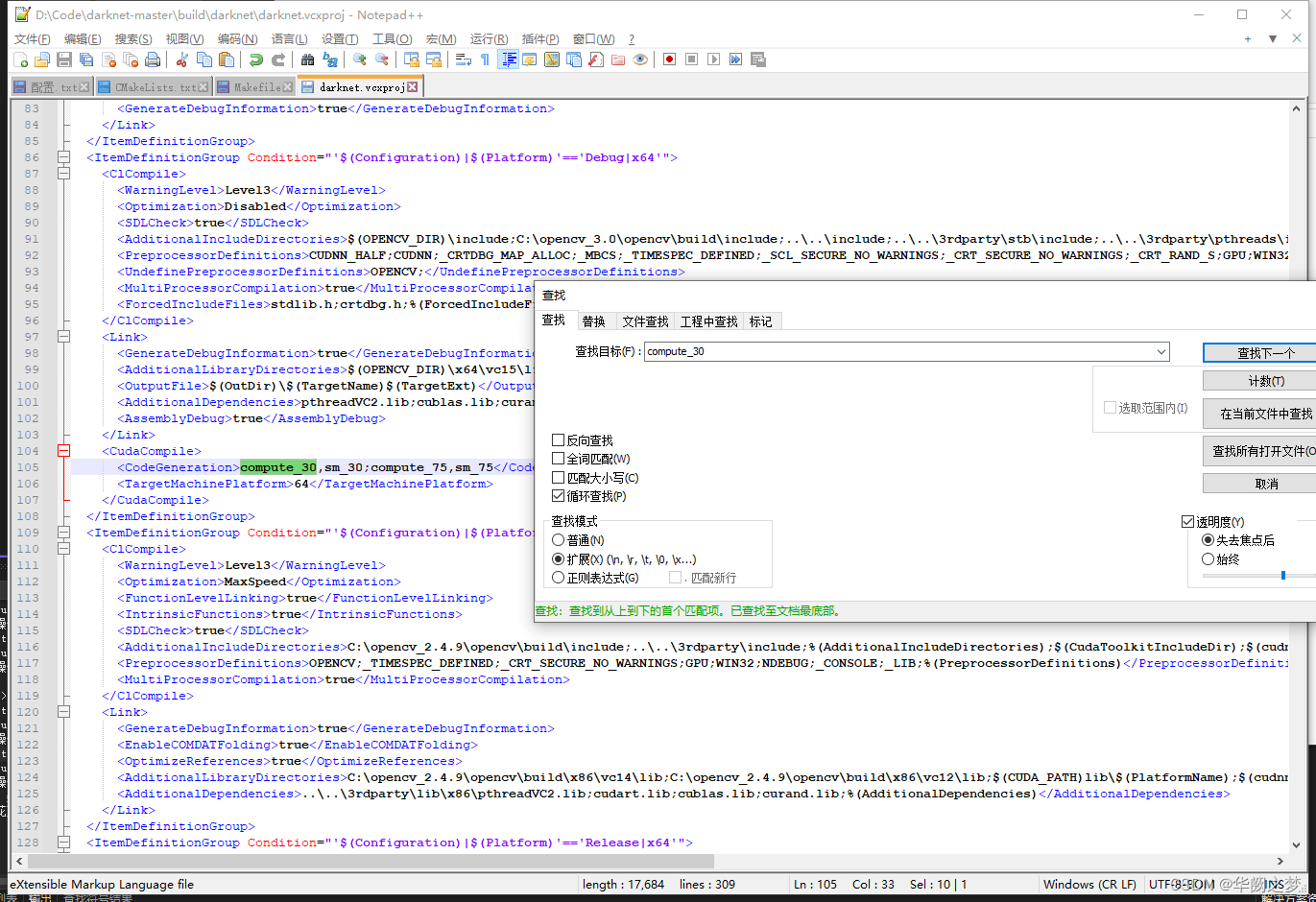Click the horizontal scrollbar right arrow
The image size is (1316, 902).
coord(1281,861)
